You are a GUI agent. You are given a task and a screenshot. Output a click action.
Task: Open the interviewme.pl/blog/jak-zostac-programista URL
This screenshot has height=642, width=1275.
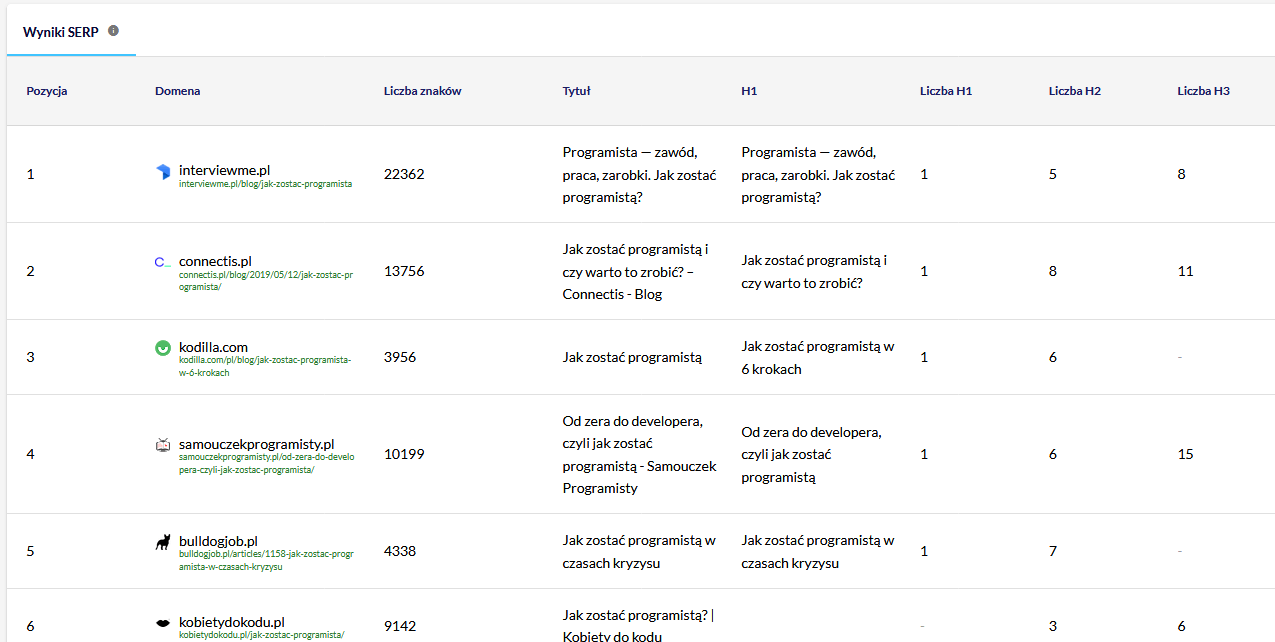coord(265,184)
